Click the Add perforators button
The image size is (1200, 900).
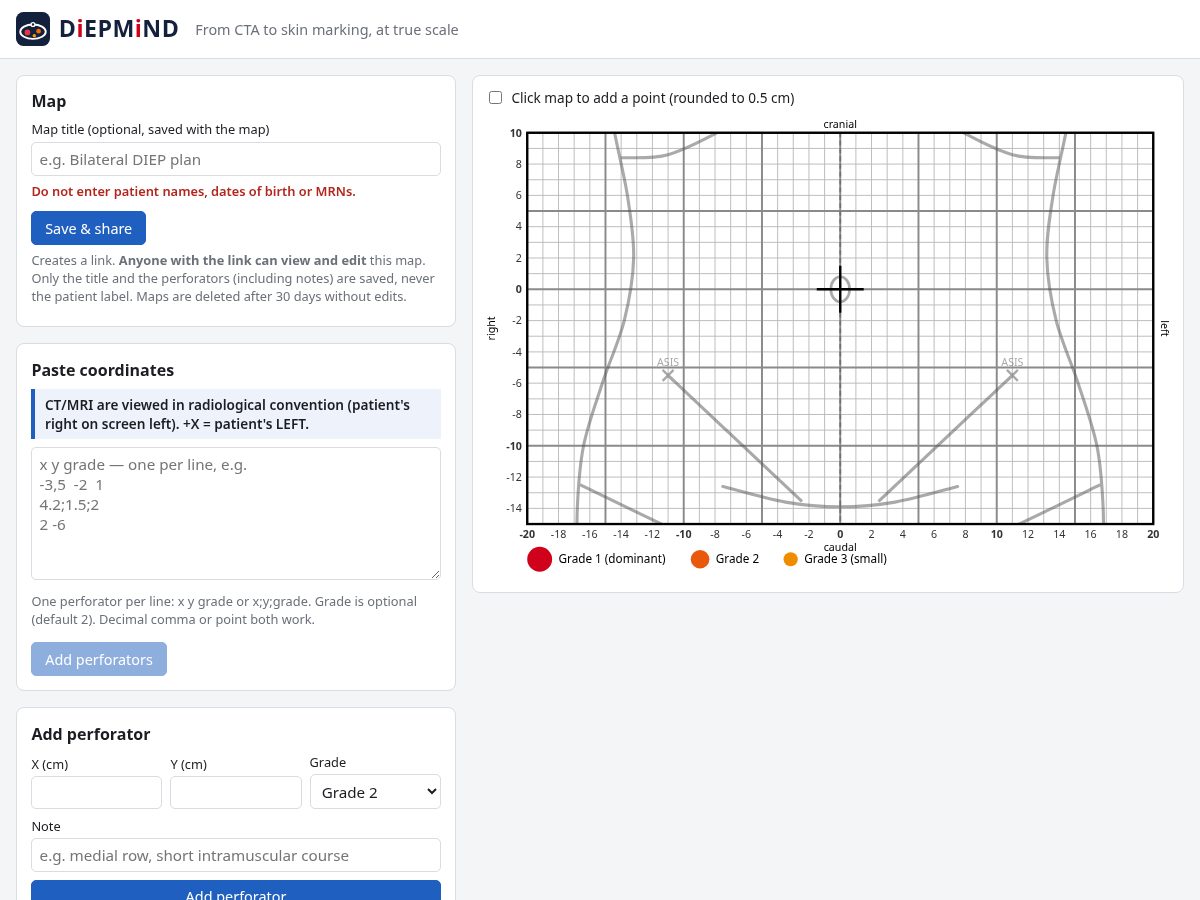pyautogui.click(x=99, y=659)
